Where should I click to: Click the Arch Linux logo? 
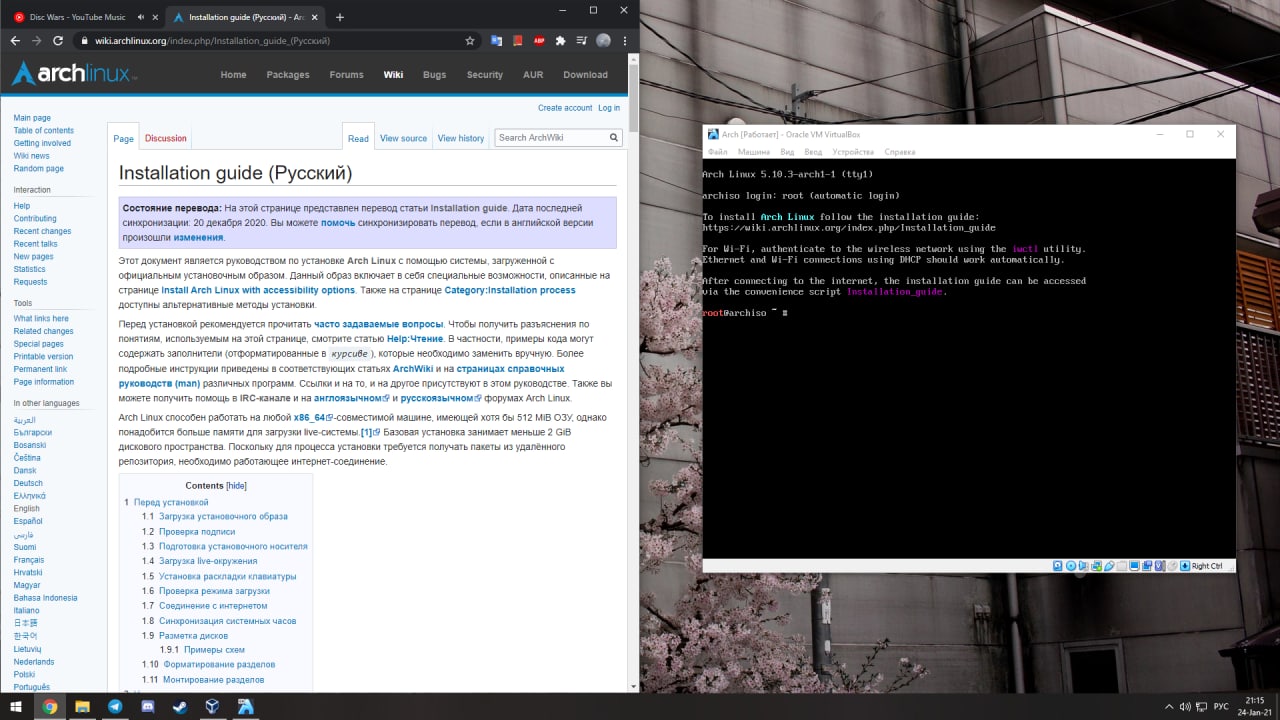click(74, 74)
